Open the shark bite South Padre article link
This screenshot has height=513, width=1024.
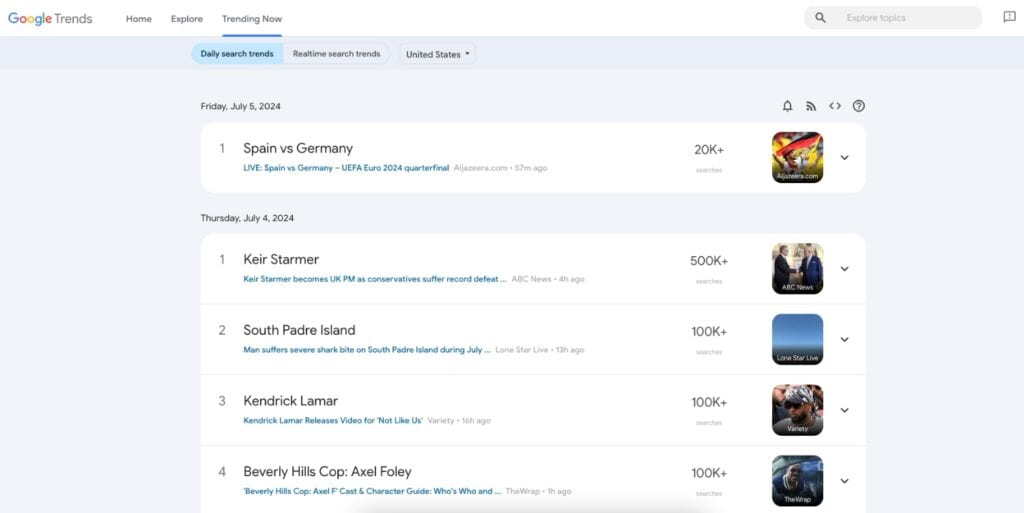coord(367,350)
